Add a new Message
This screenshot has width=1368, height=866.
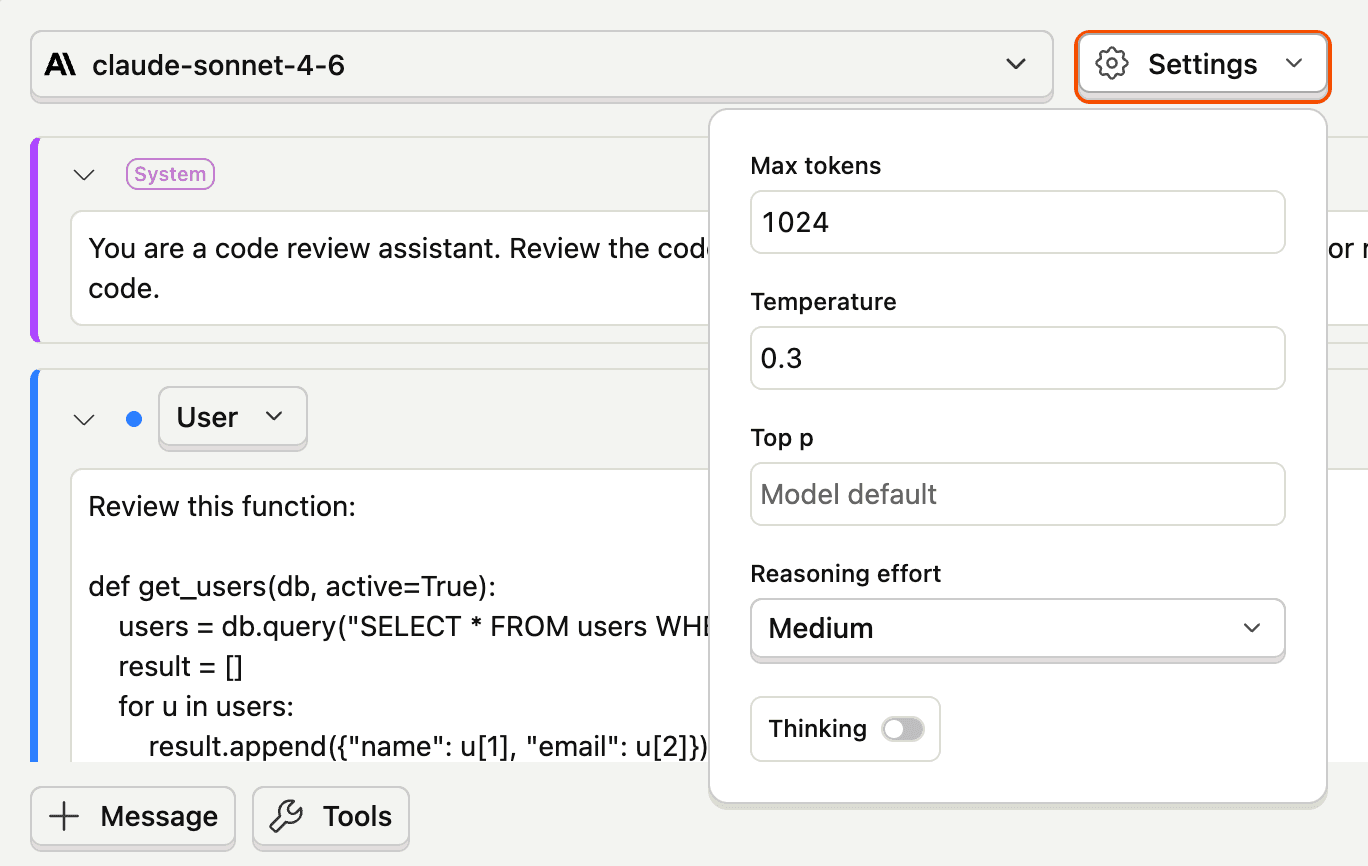click(x=133, y=817)
